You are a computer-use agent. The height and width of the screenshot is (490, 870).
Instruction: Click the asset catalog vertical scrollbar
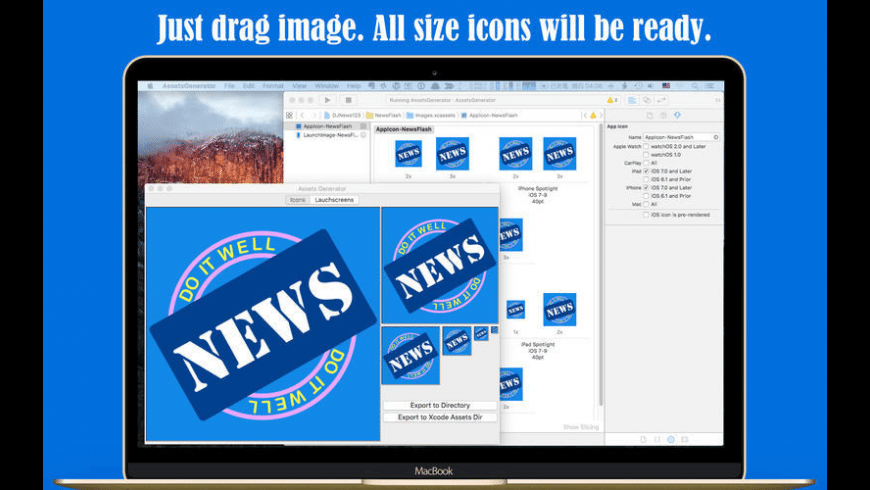pos(601,266)
